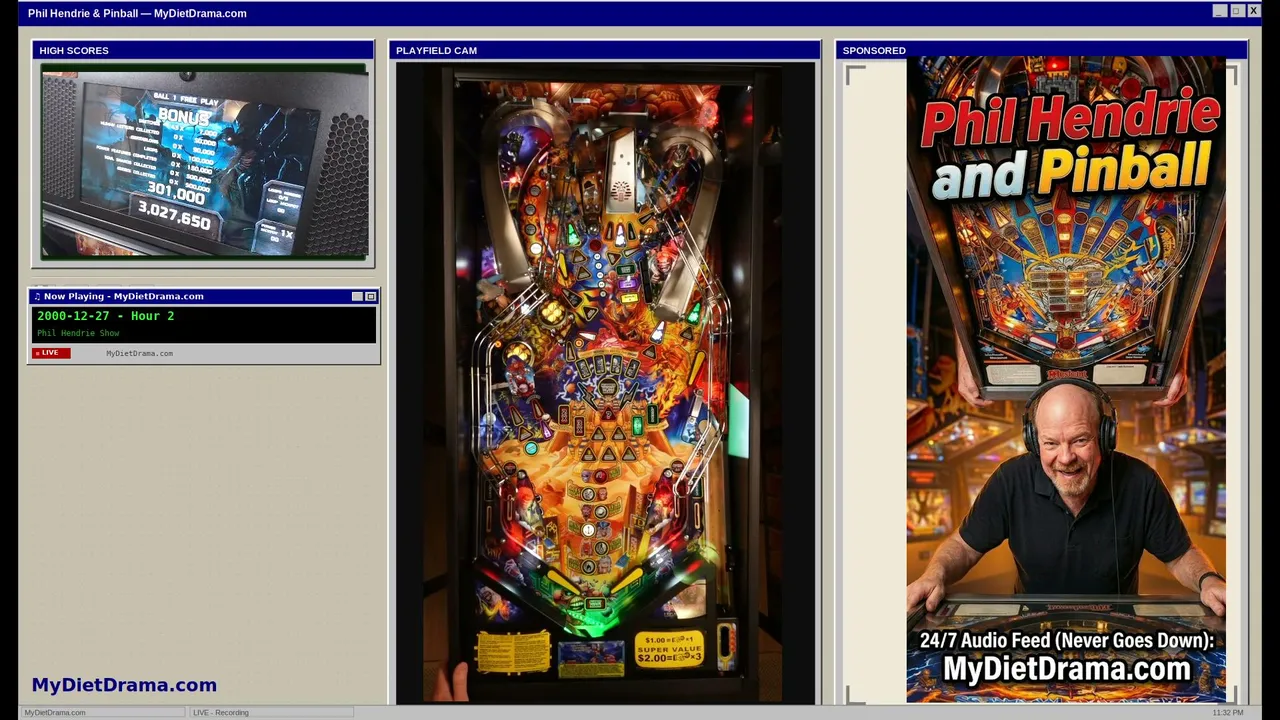
Task: Click the PLAYFIELD CAM panel title
Action: point(436,50)
